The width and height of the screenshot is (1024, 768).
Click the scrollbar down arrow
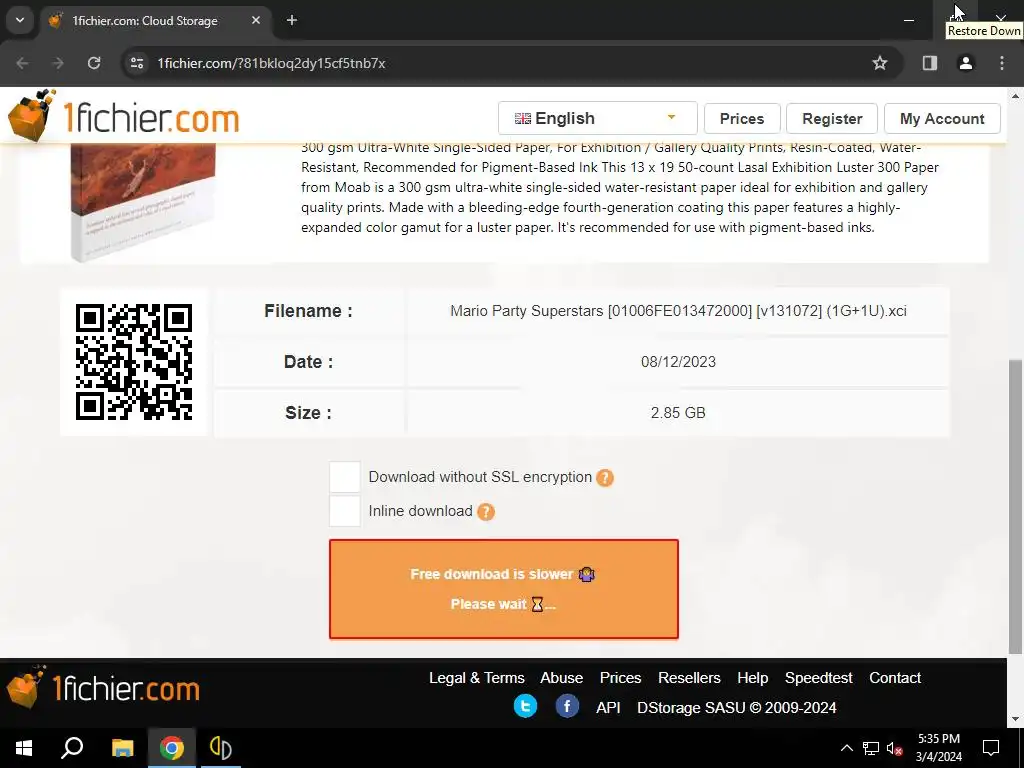(1016, 718)
